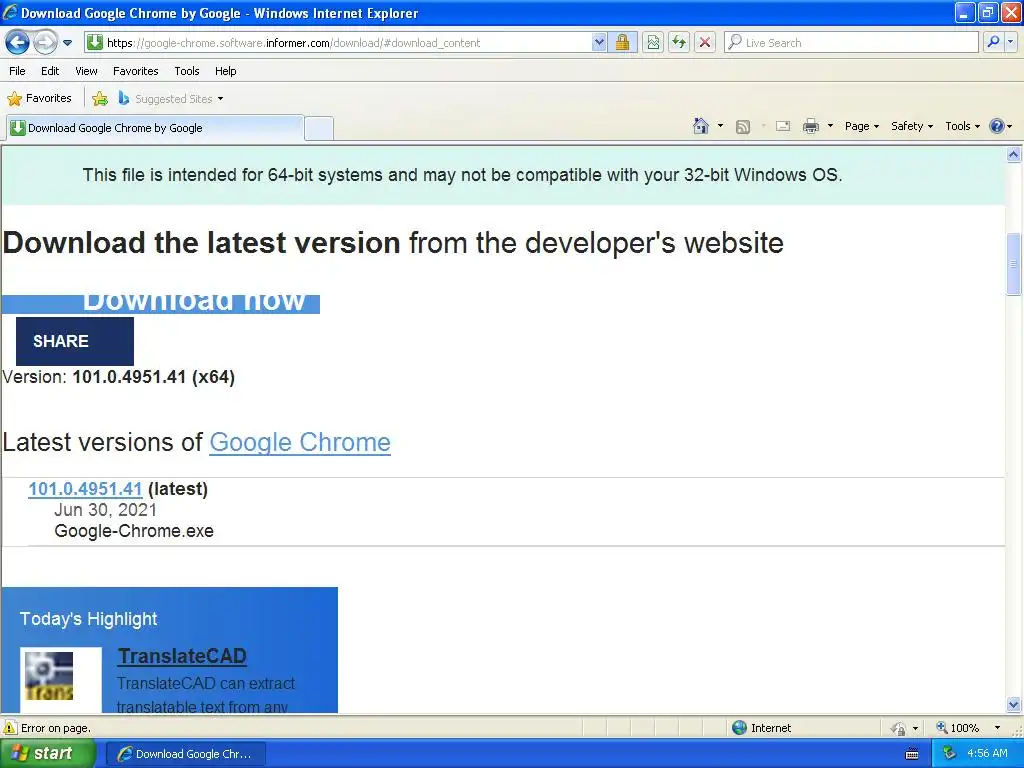The width and height of the screenshot is (1024, 768).
Task: Open a new blank tab
Action: (x=319, y=128)
